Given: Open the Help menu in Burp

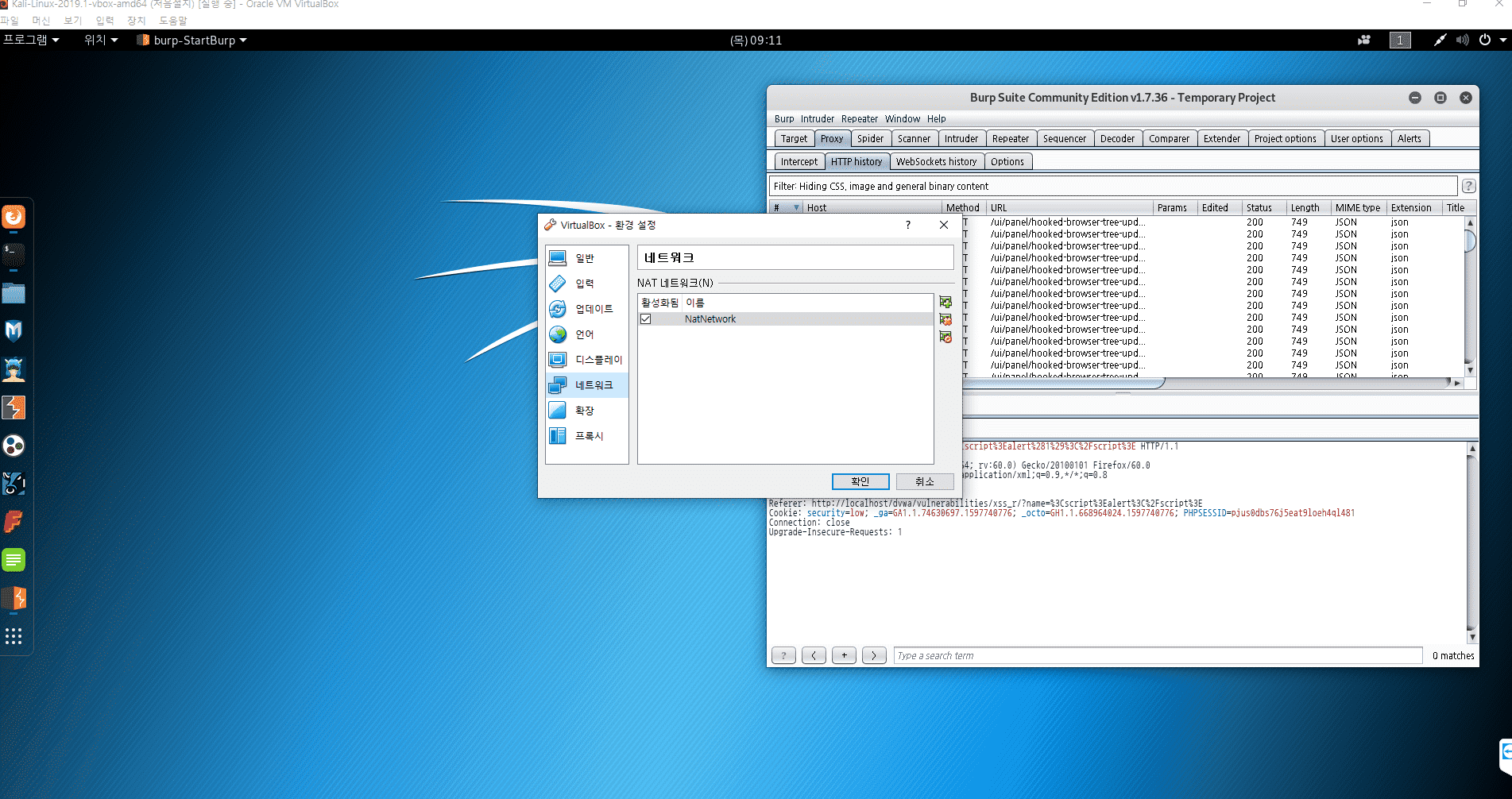Looking at the screenshot, I should (937, 119).
